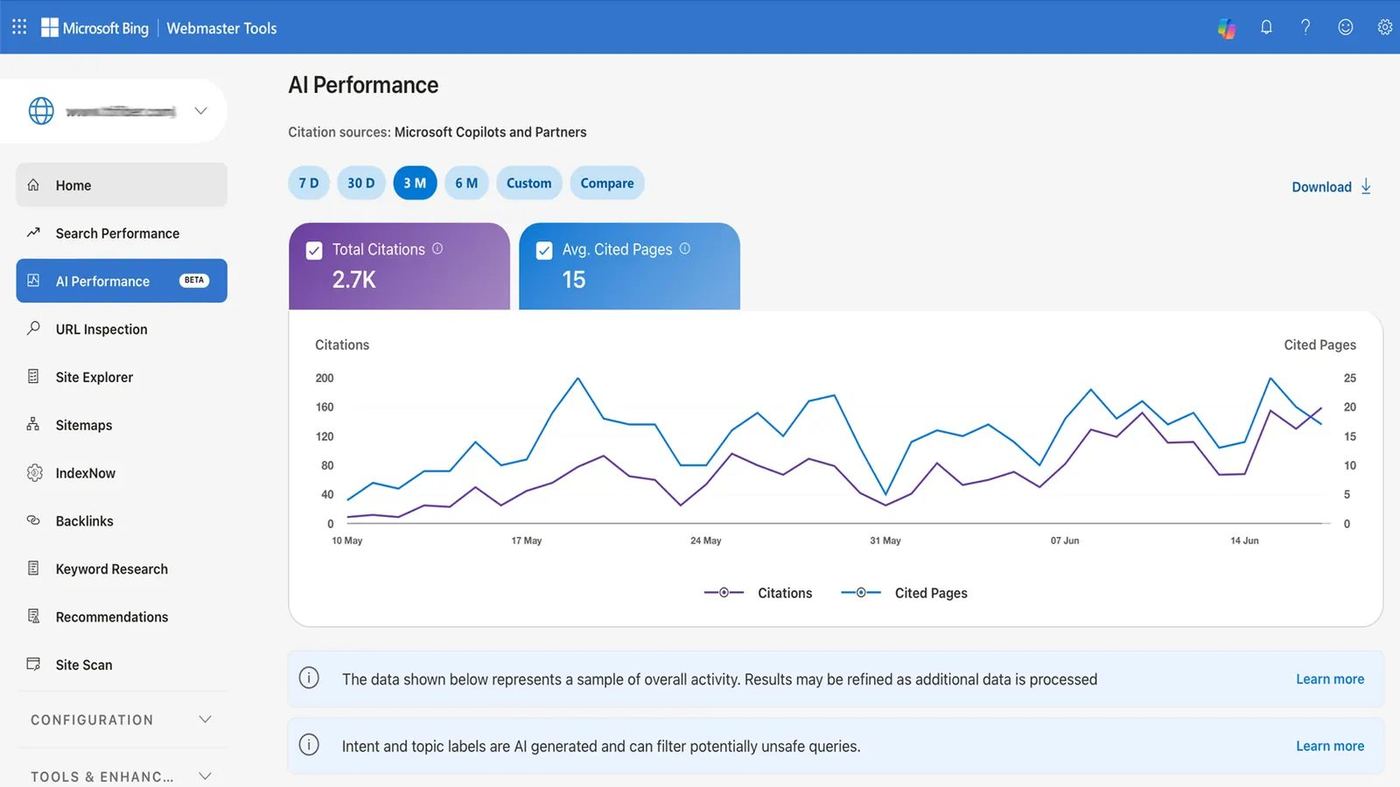Click the Keyword Research icon
Viewport: 1400px width, 787px height.
coord(33,568)
